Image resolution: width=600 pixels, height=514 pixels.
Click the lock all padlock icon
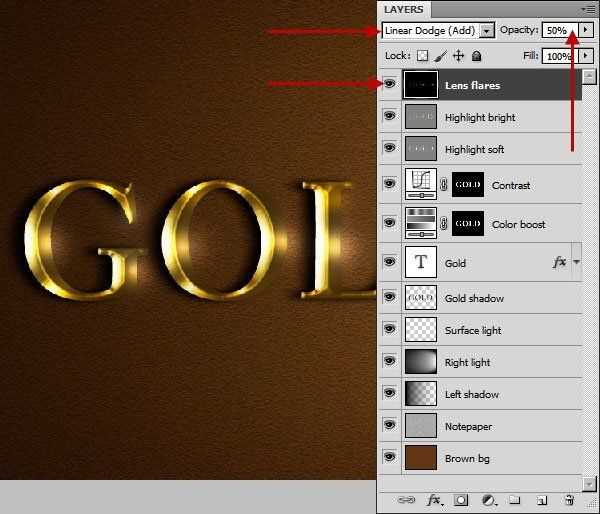[x=476, y=56]
